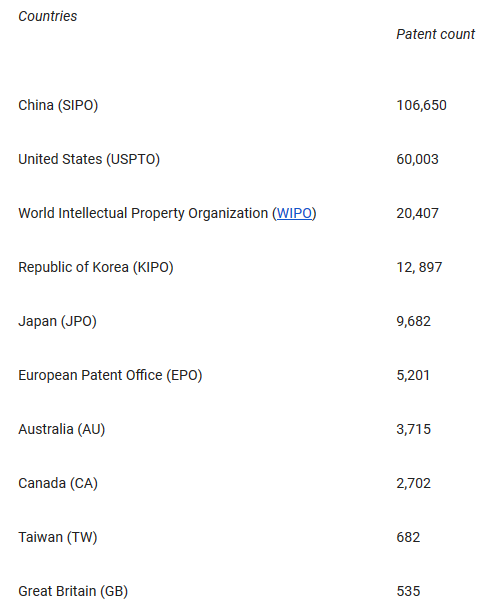Screen dimensions: 500x611
Task: Click the 5,201 EPO patent count
Action: tap(413, 375)
